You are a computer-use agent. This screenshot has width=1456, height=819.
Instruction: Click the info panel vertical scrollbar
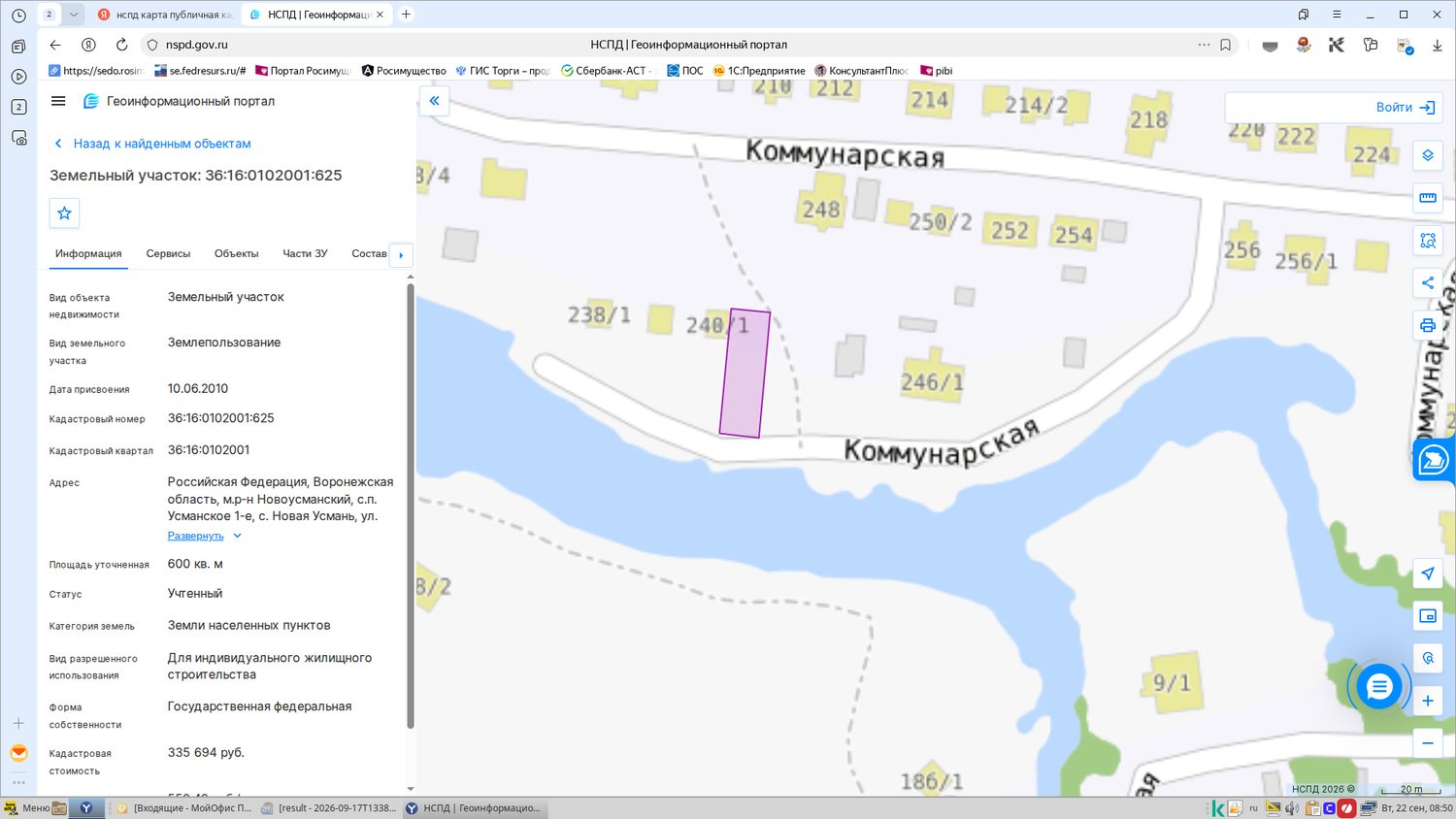coord(411,505)
